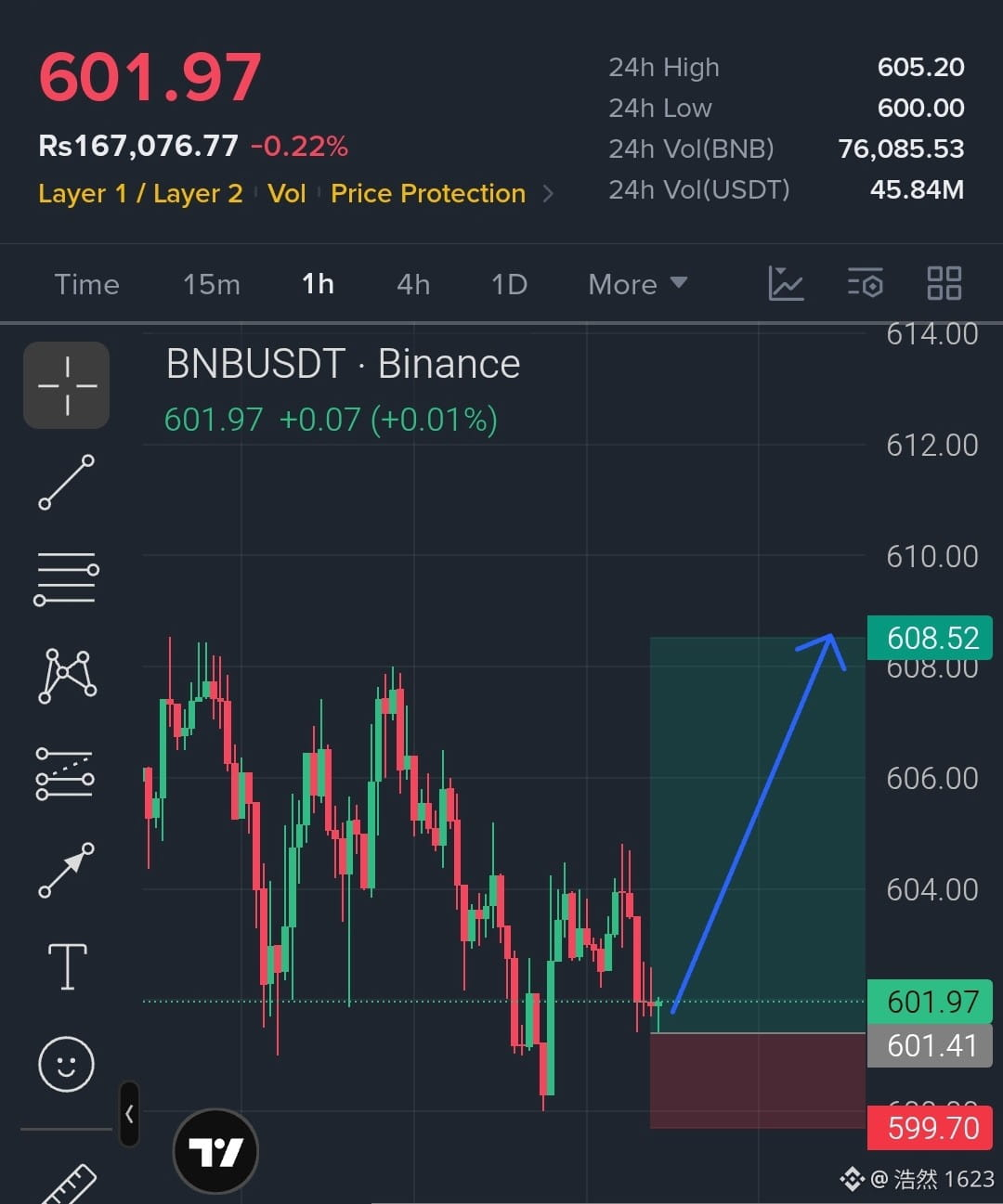The image size is (1003, 1204).
Task: Open the Vol tag link
Action: pos(286,193)
